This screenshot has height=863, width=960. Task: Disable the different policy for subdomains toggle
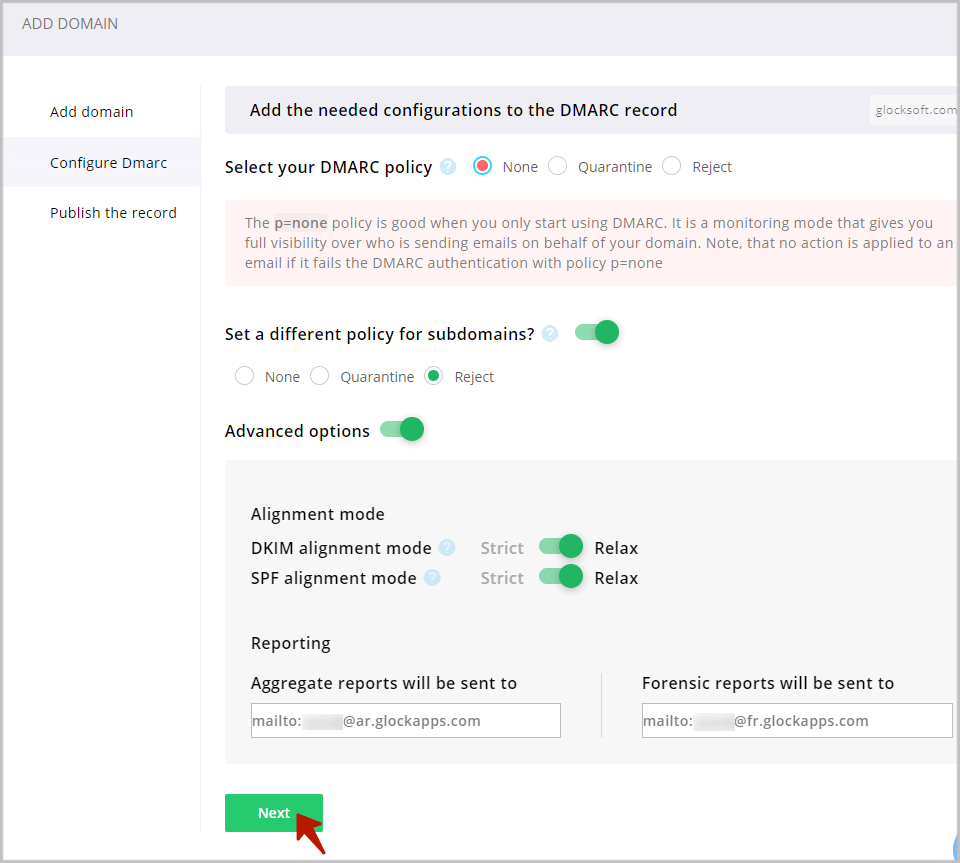(x=597, y=331)
